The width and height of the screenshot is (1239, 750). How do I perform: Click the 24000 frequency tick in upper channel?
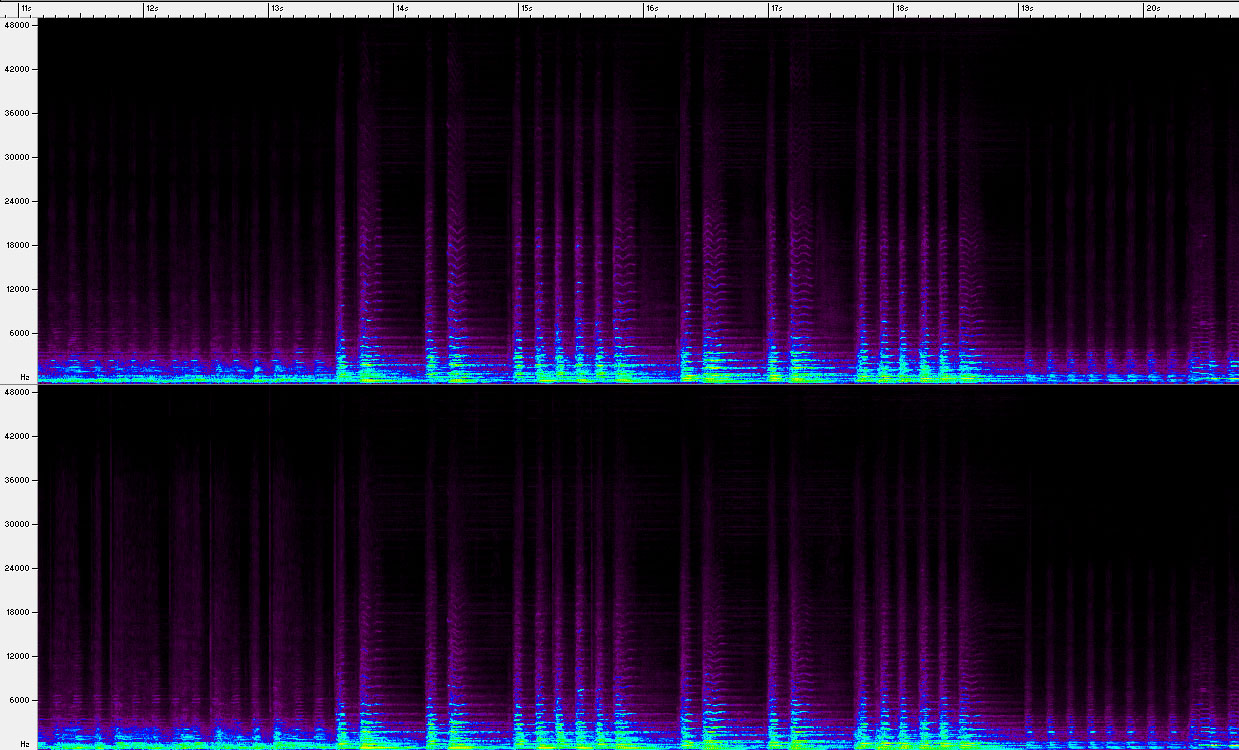[19, 201]
